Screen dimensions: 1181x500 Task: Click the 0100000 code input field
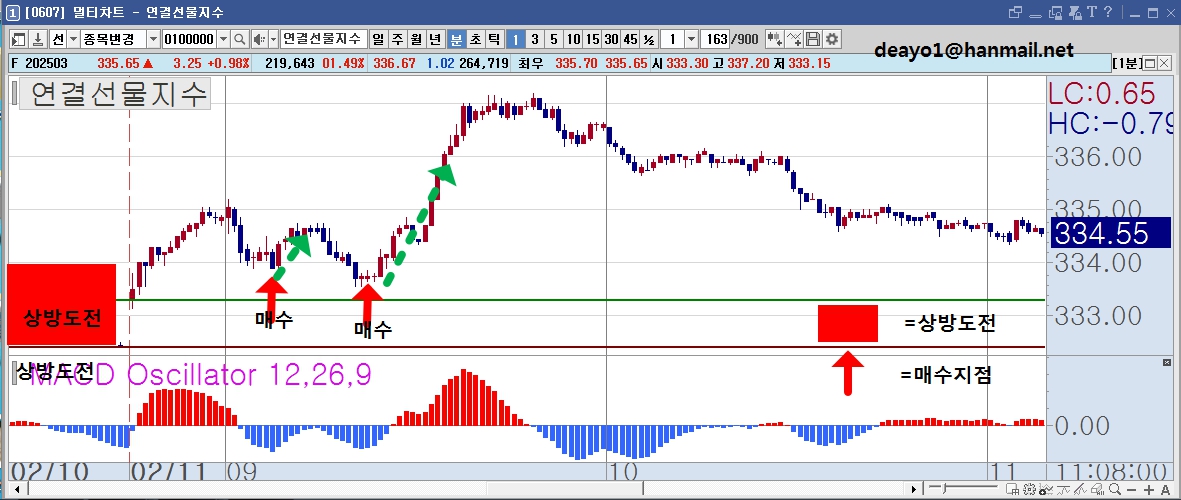pos(189,39)
